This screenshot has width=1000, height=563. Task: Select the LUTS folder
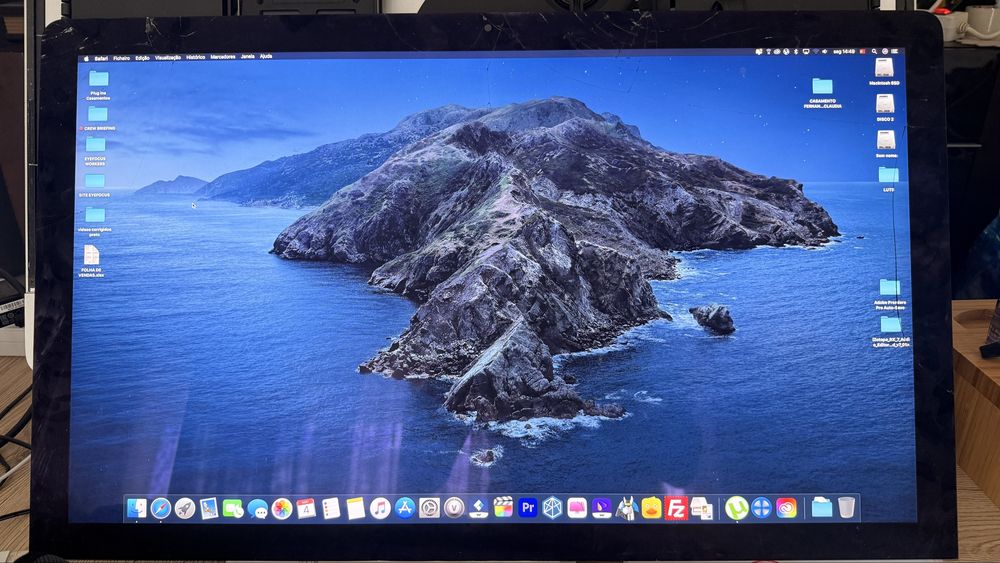pos(888,174)
